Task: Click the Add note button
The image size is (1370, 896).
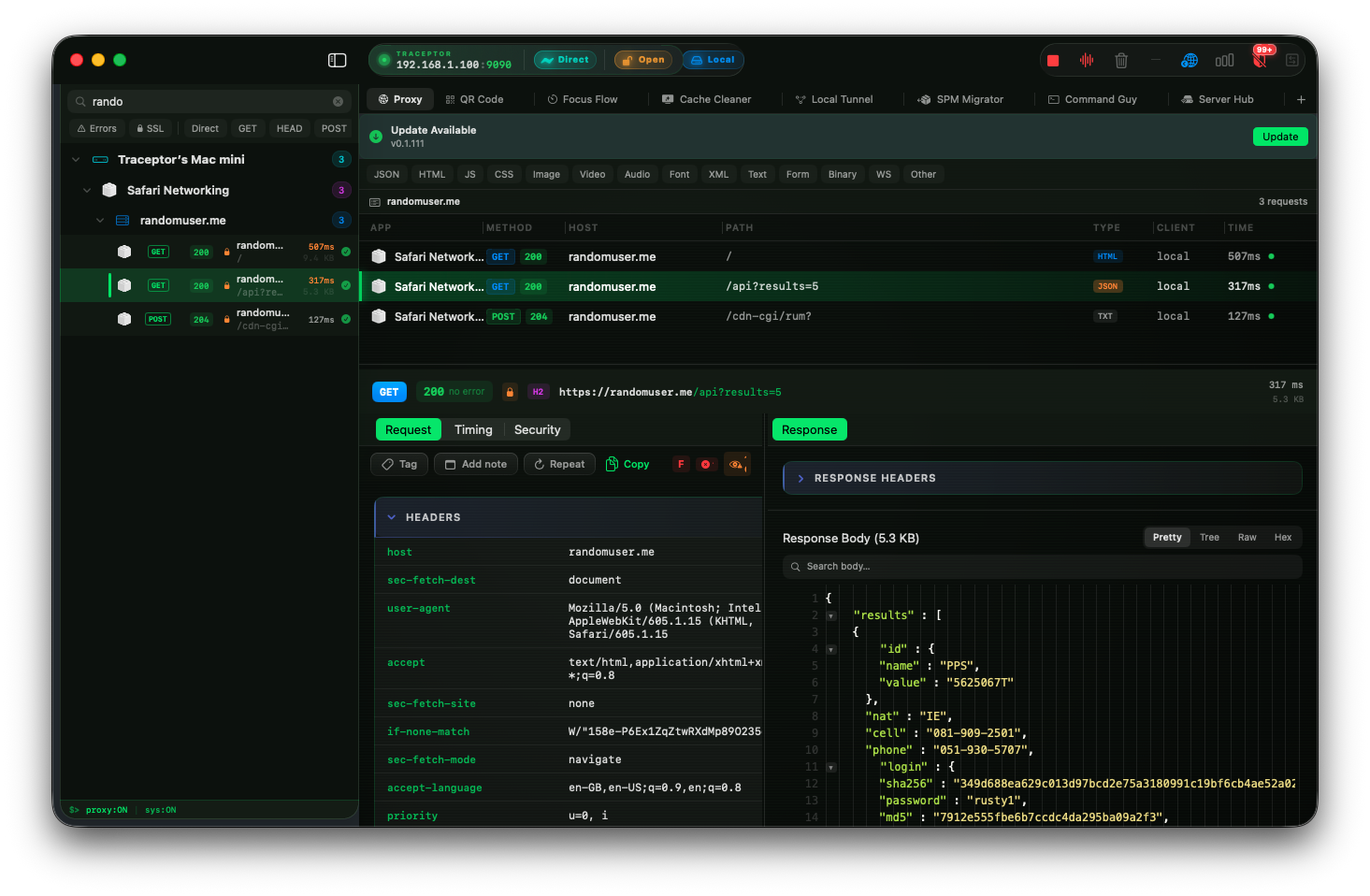Action: (476, 464)
